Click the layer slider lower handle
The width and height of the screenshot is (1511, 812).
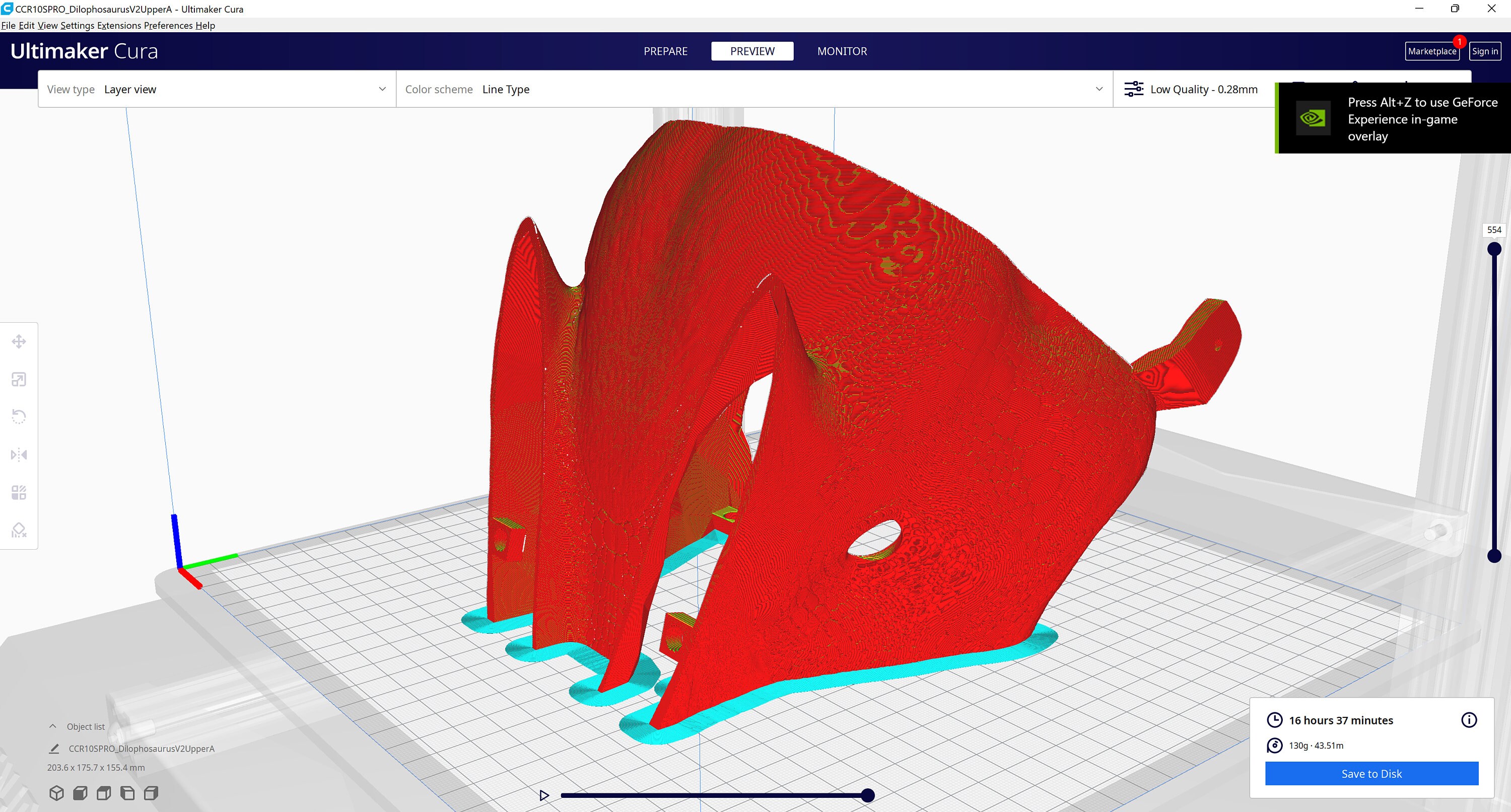coord(1494,556)
